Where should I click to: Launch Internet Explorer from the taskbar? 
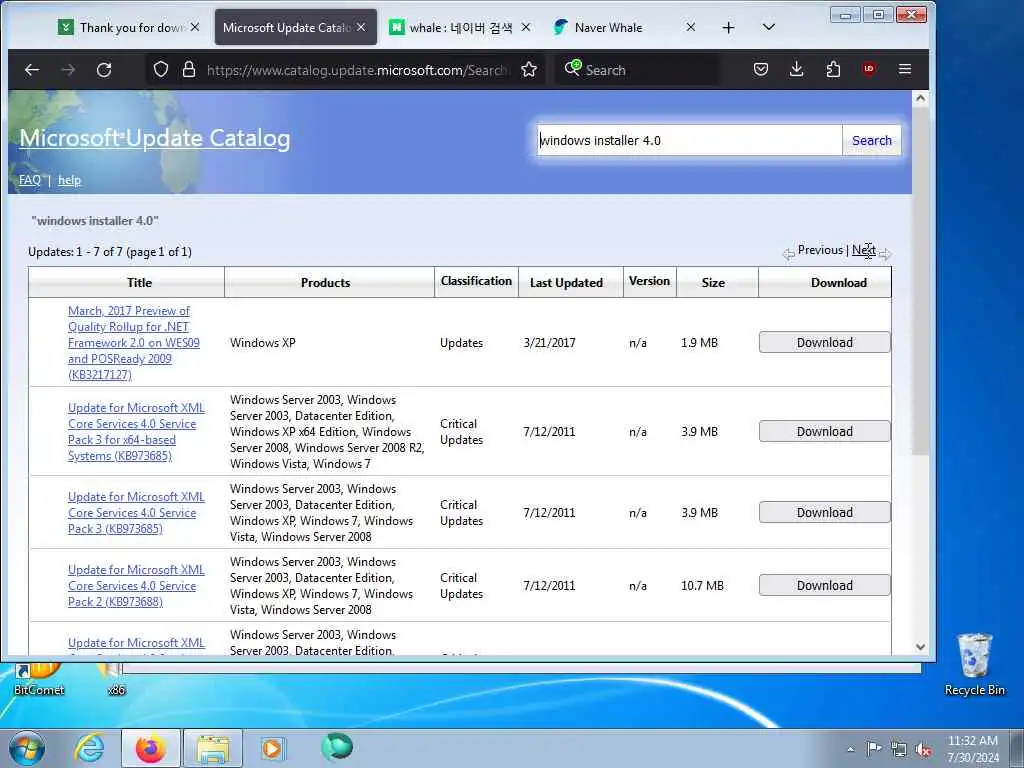(89, 748)
